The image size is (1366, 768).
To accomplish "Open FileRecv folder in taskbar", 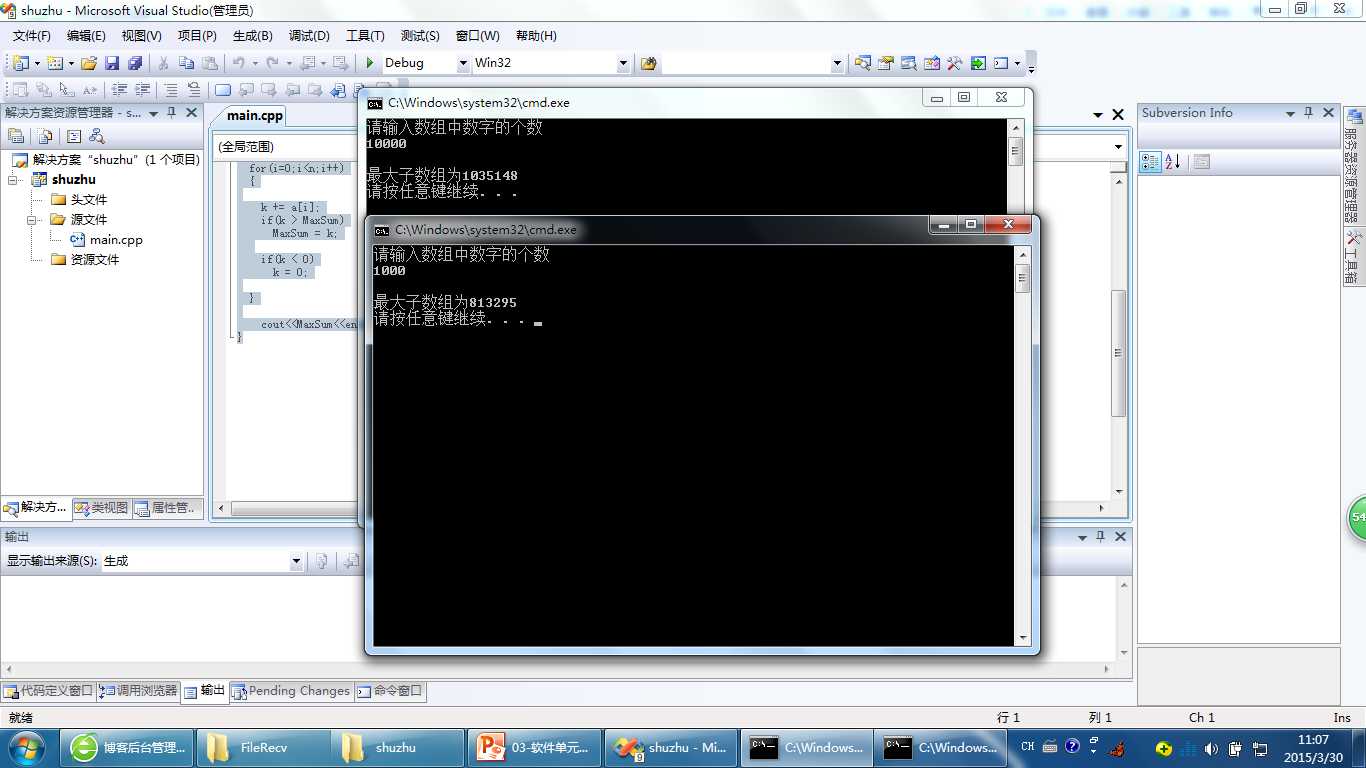I will pyautogui.click(x=264, y=748).
